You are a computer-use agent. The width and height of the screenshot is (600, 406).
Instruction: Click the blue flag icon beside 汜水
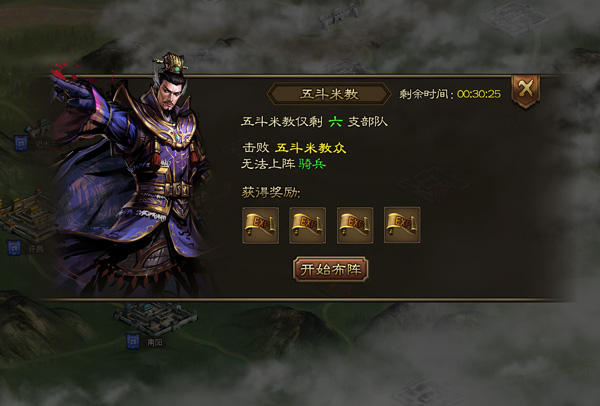pyautogui.click(x=21, y=143)
